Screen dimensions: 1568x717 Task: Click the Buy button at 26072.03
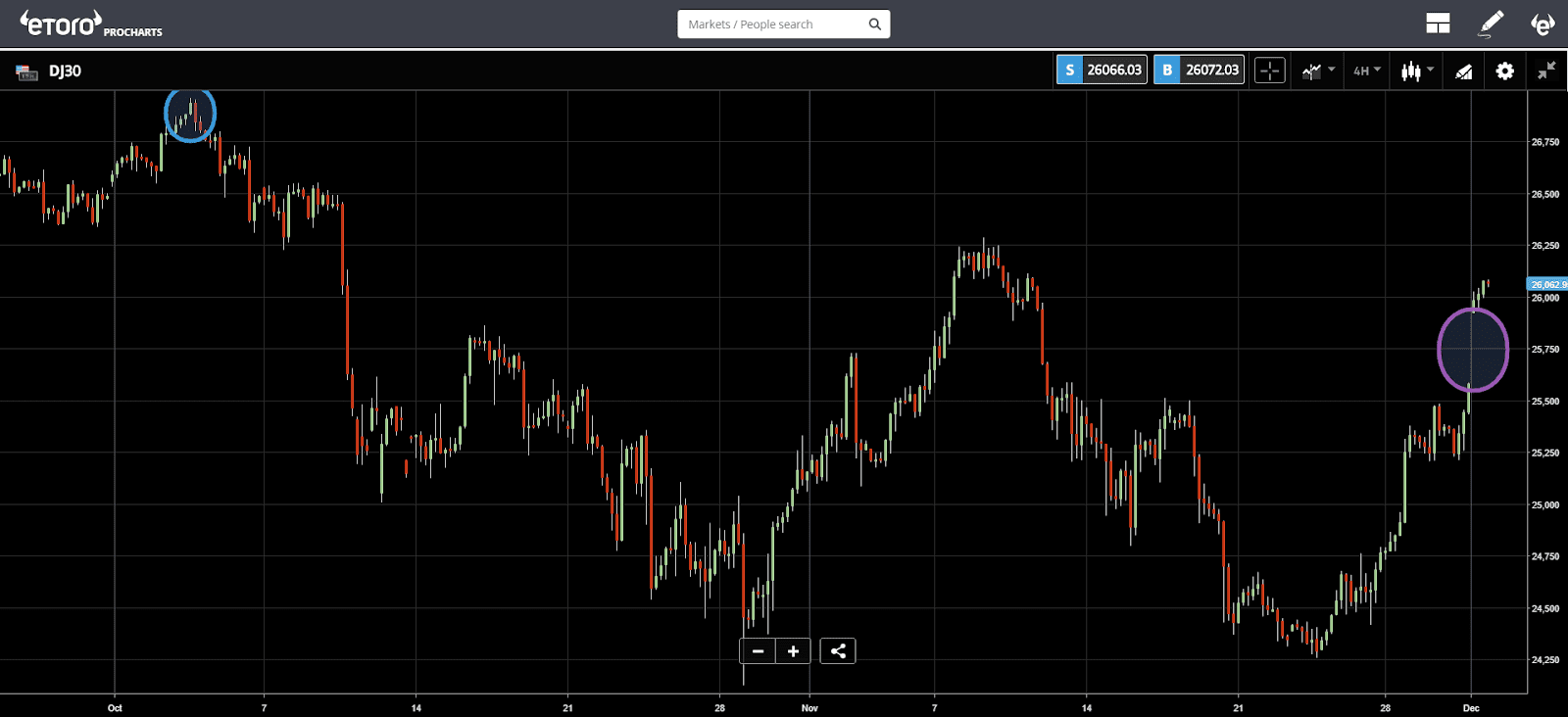pos(1199,70)
